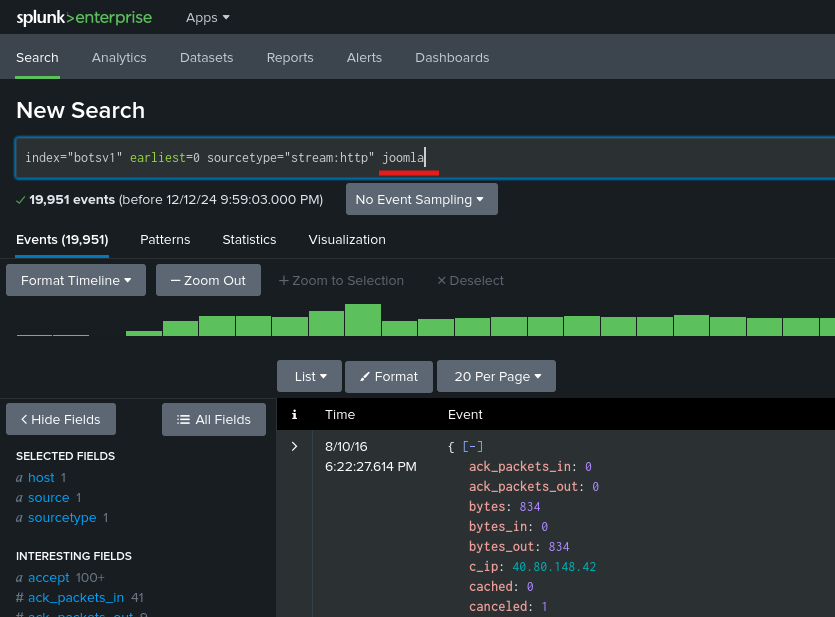Expand the first event row chevron
Image resolution: width=835 pixels, height=617 pixels.
[294, 447]
